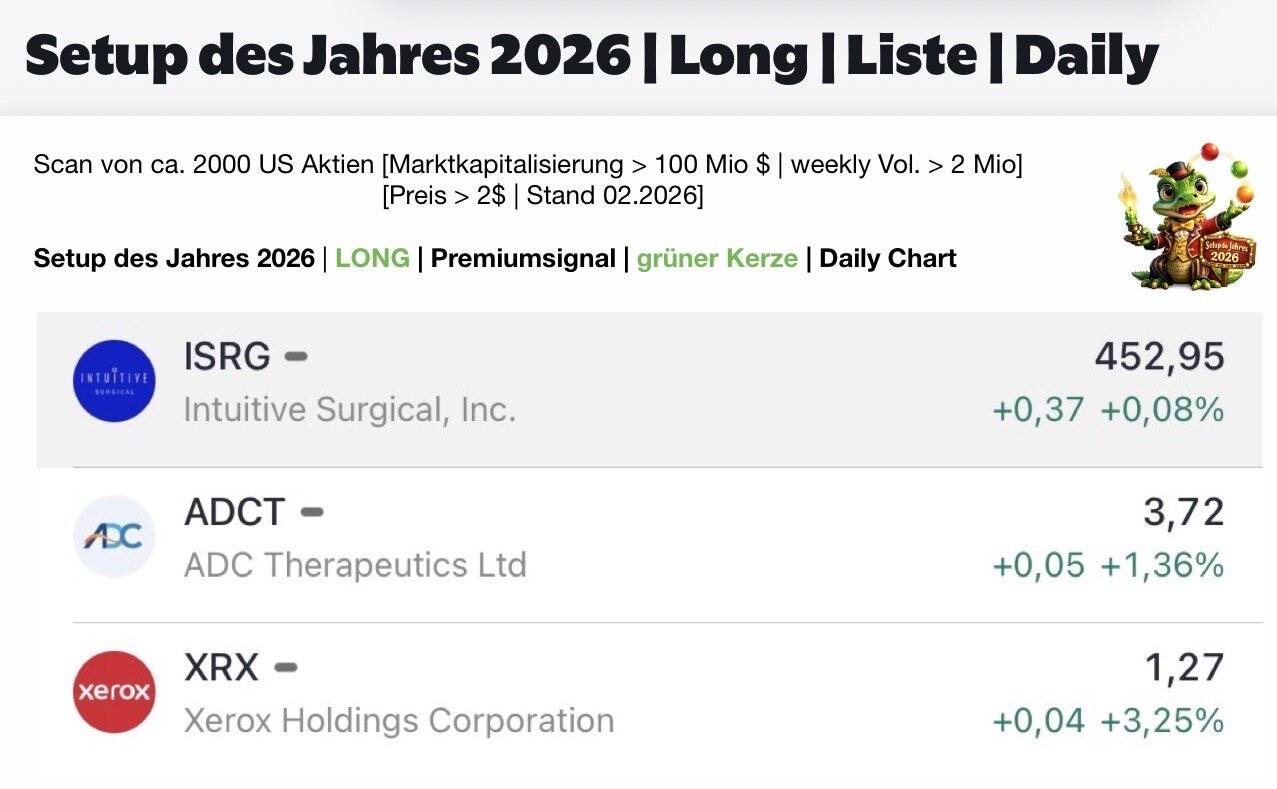Click the green LONG label

[372, 258]
